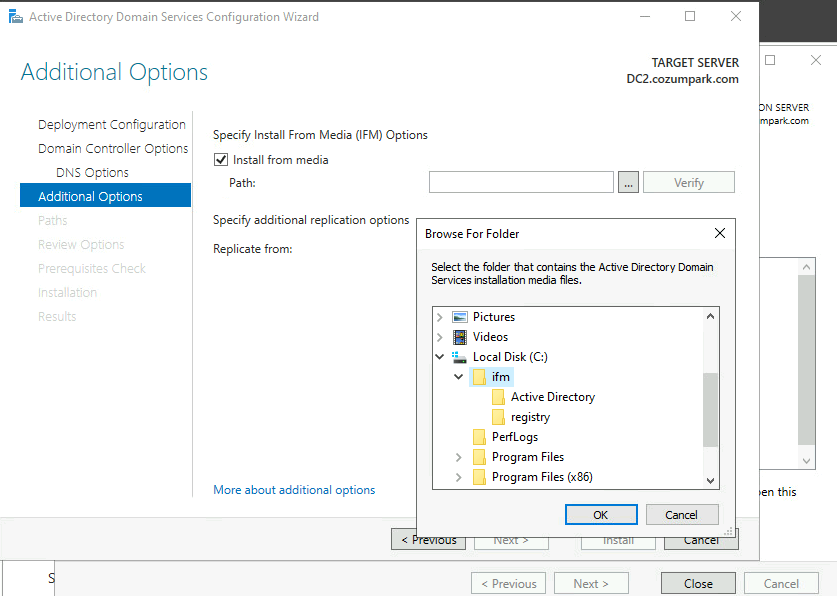Uncheck the Install from media checkbox
This screenshot has width=837, height=596.
pos(221,160)
